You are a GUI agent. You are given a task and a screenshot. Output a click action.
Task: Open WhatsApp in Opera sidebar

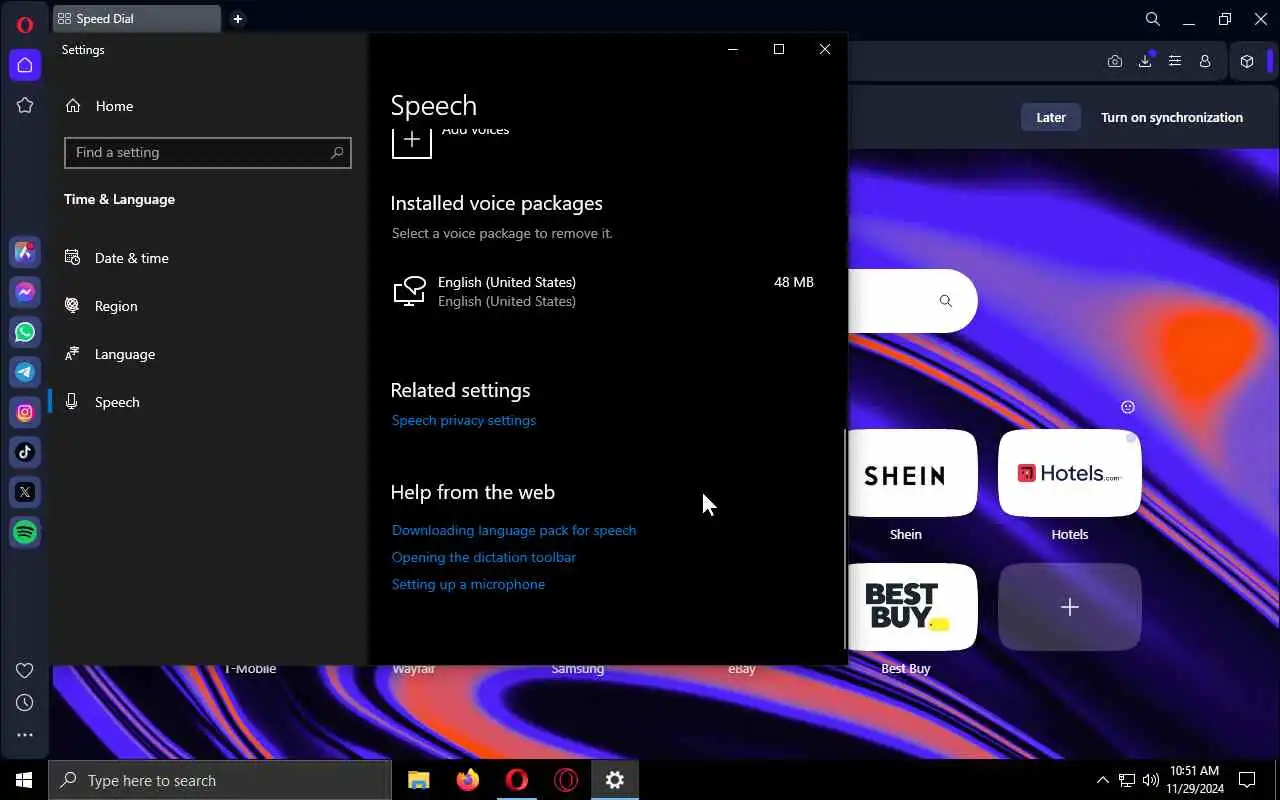click(25, 332)
